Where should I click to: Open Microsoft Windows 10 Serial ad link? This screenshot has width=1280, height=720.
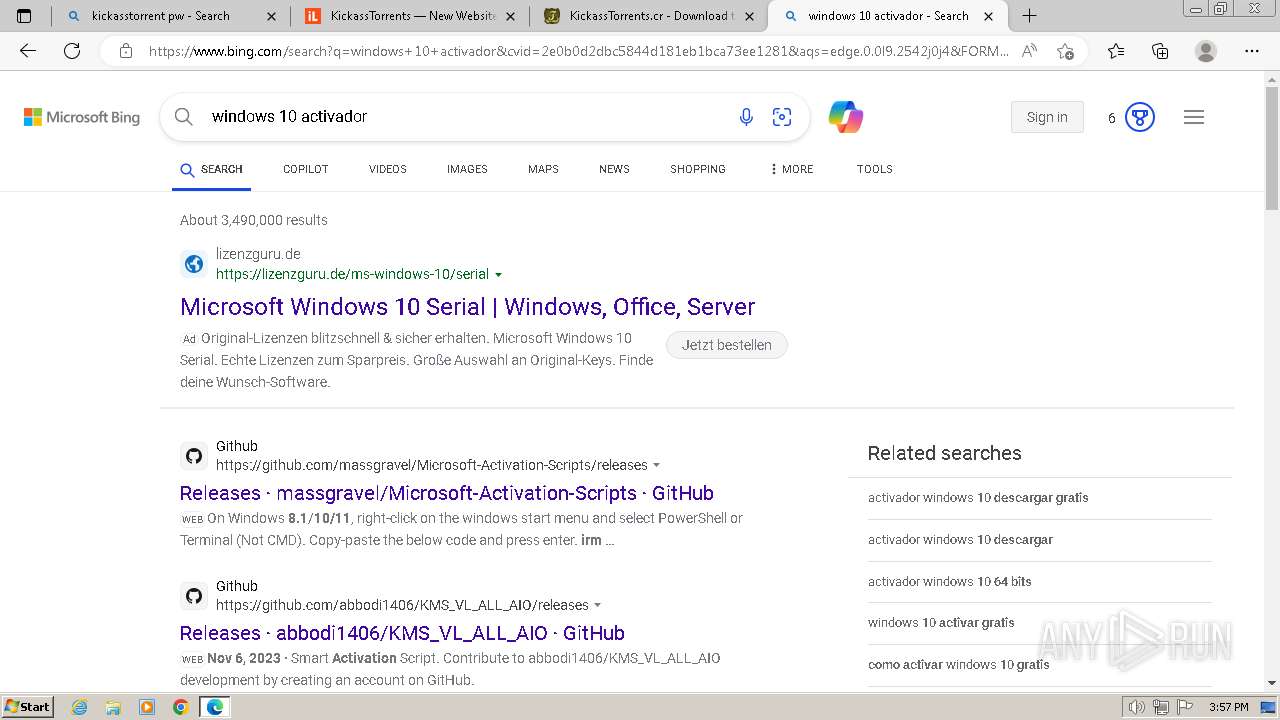[x=467, y=307]
